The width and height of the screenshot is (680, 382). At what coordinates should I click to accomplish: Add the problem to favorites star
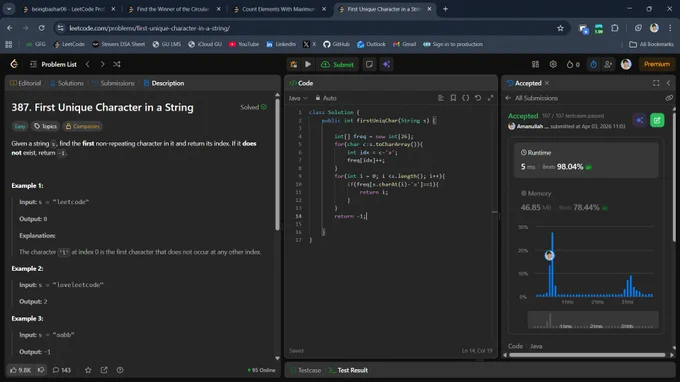click(x=88, y=370)
